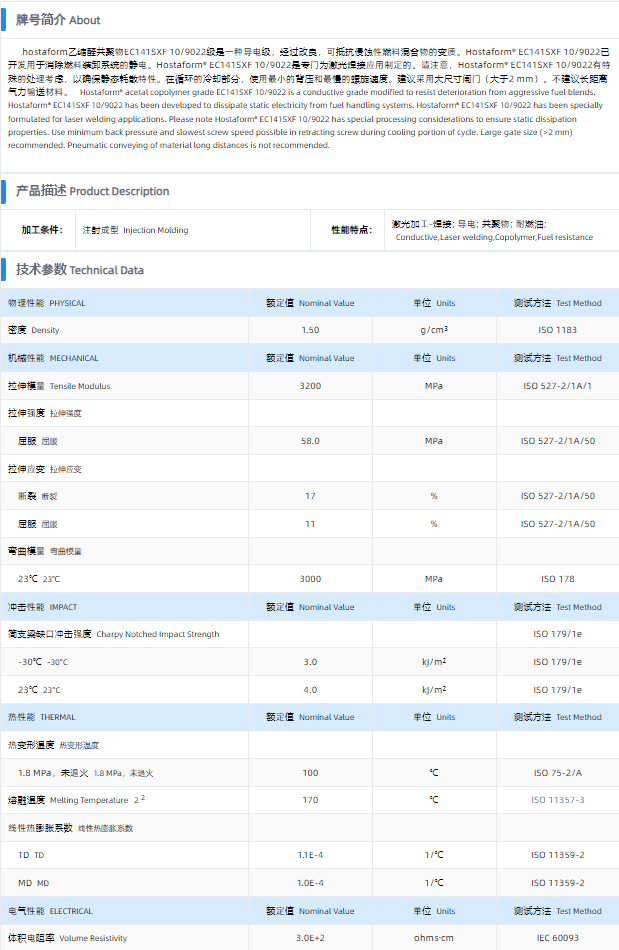Click the ohms·cm unit cell
Image resolution: width=619 pixels, height=950 pixels.
pyautogui.click(x=434, y=938)
